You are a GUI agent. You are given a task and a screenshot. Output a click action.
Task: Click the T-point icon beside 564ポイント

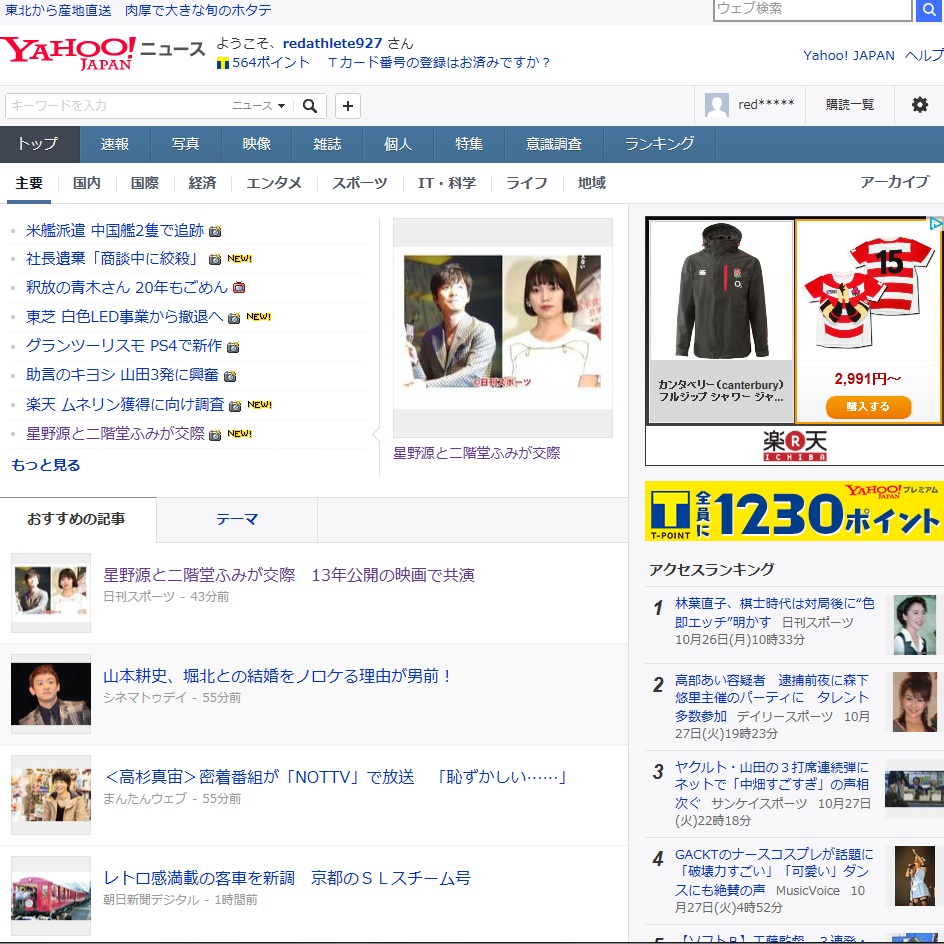tap(223, 63)
